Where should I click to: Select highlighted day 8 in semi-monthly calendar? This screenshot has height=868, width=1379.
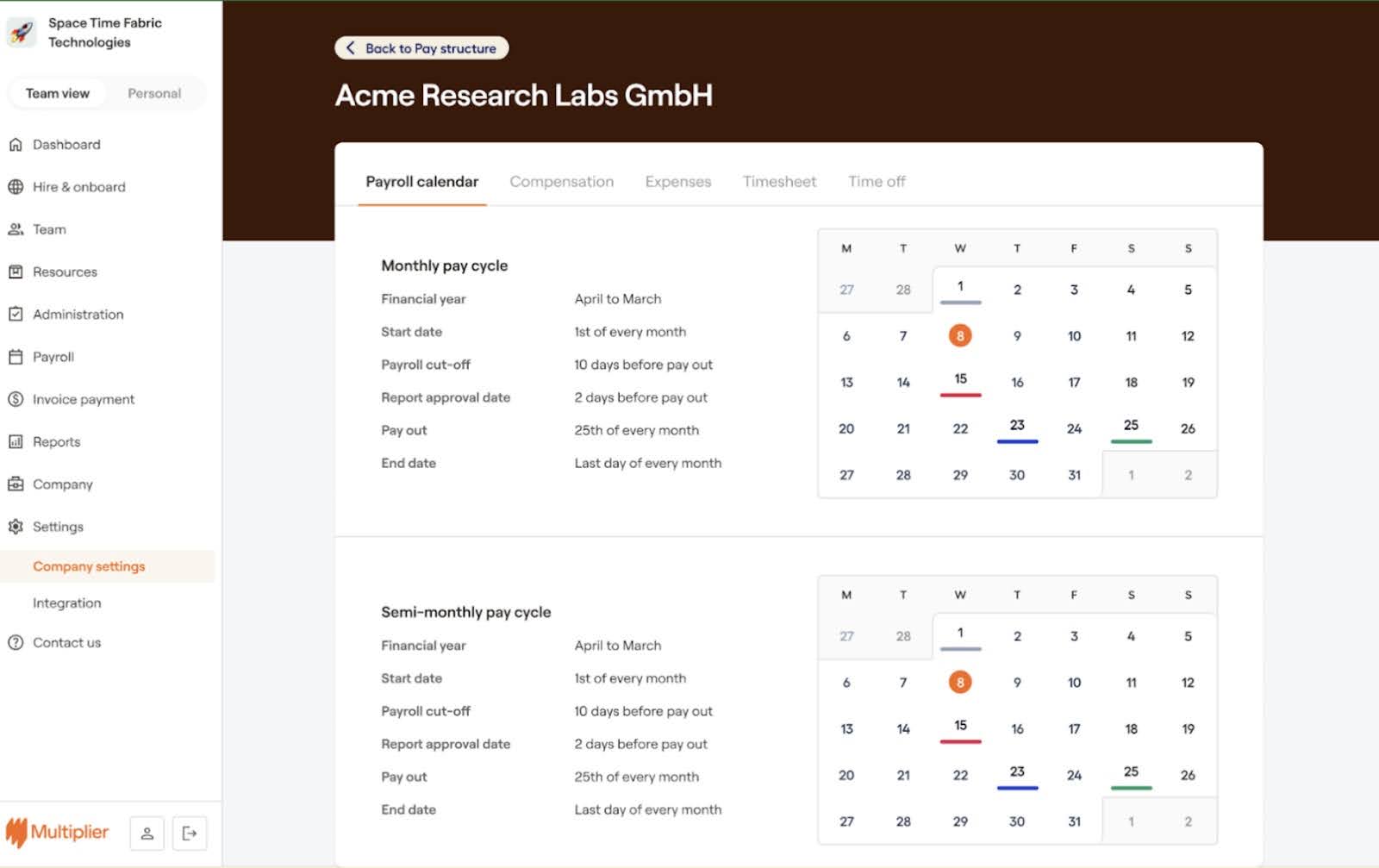click(960, 682)
